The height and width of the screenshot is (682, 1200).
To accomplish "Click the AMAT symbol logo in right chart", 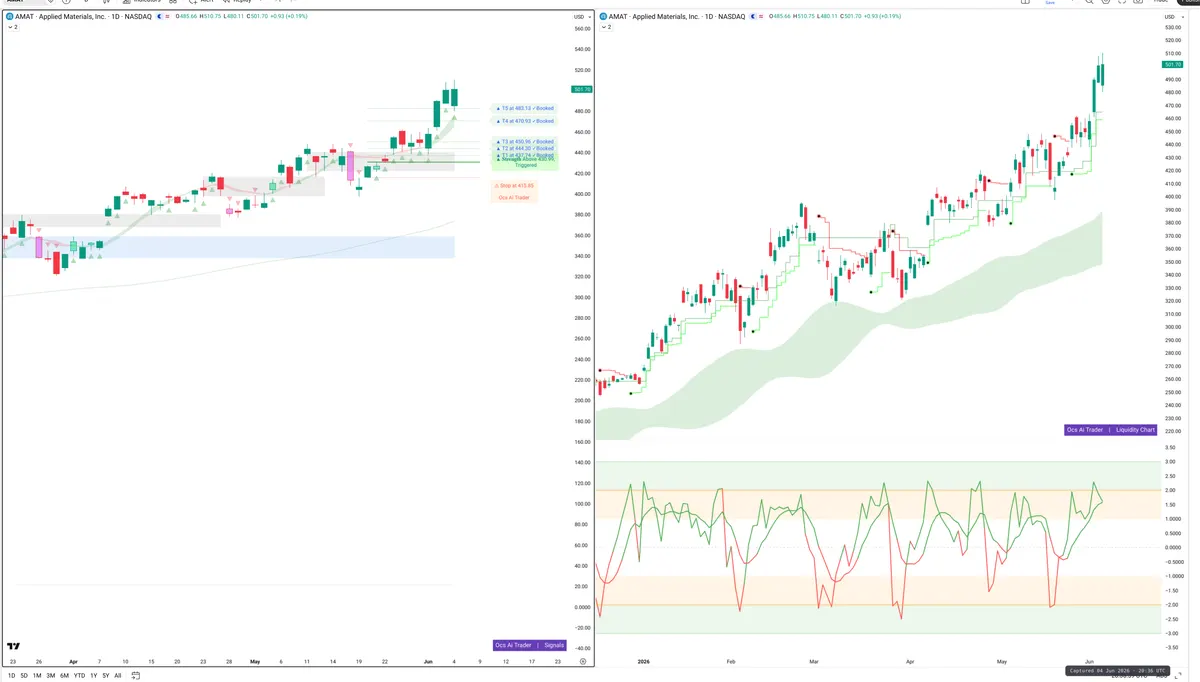I will pyautogui.click(x=603, y=17).
